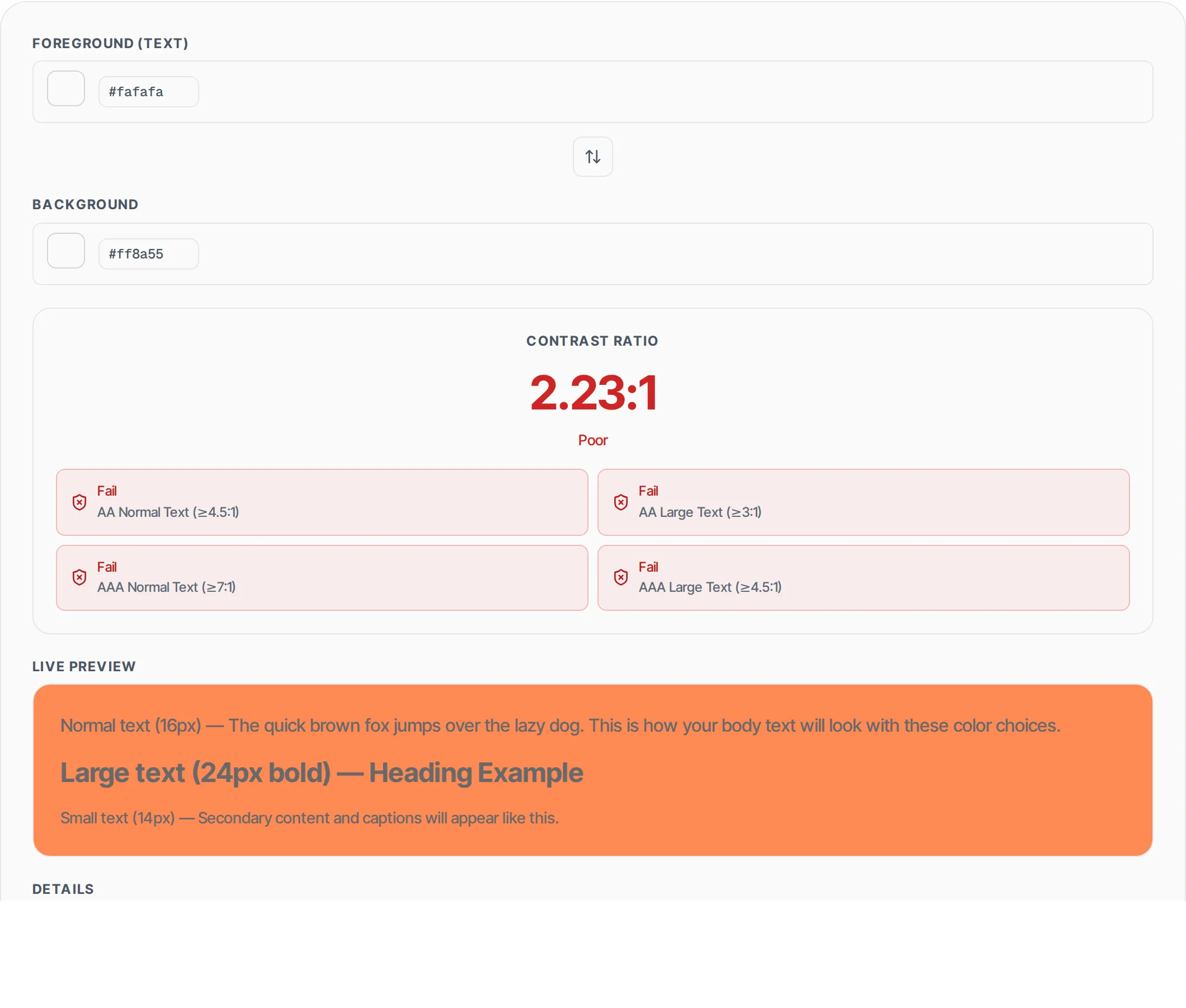Click the AA Large Text fail shield icon
This screenshot has height=1008, width=1186.
point(621,502)
